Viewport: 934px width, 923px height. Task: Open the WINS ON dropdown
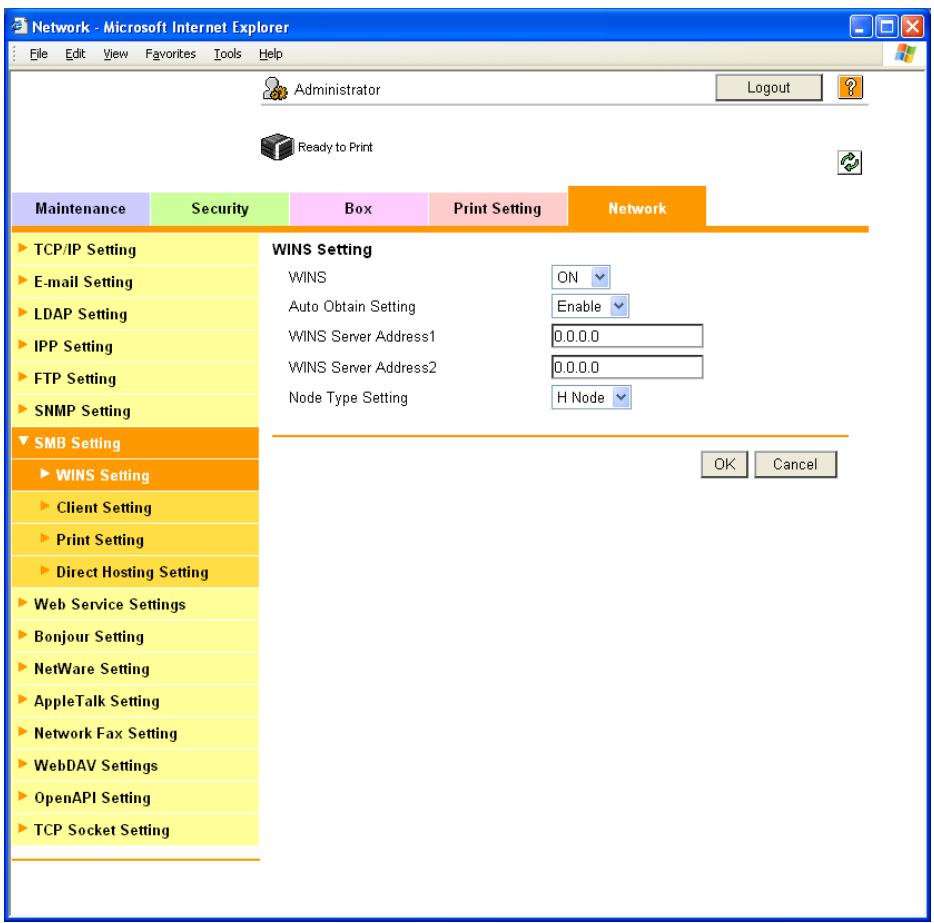tap(580, 277)
